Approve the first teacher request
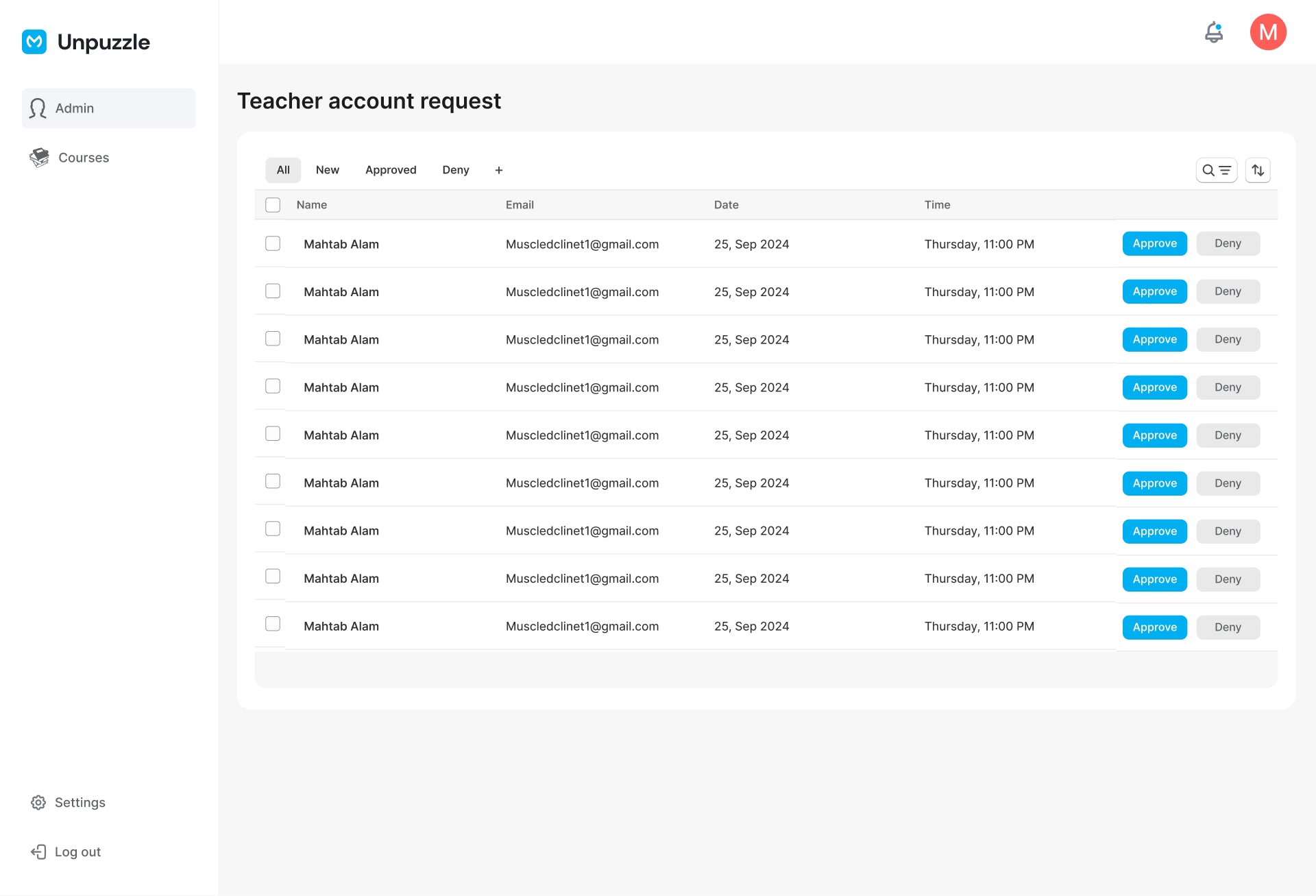The image size is (1316, 896). coord(1154,243)
